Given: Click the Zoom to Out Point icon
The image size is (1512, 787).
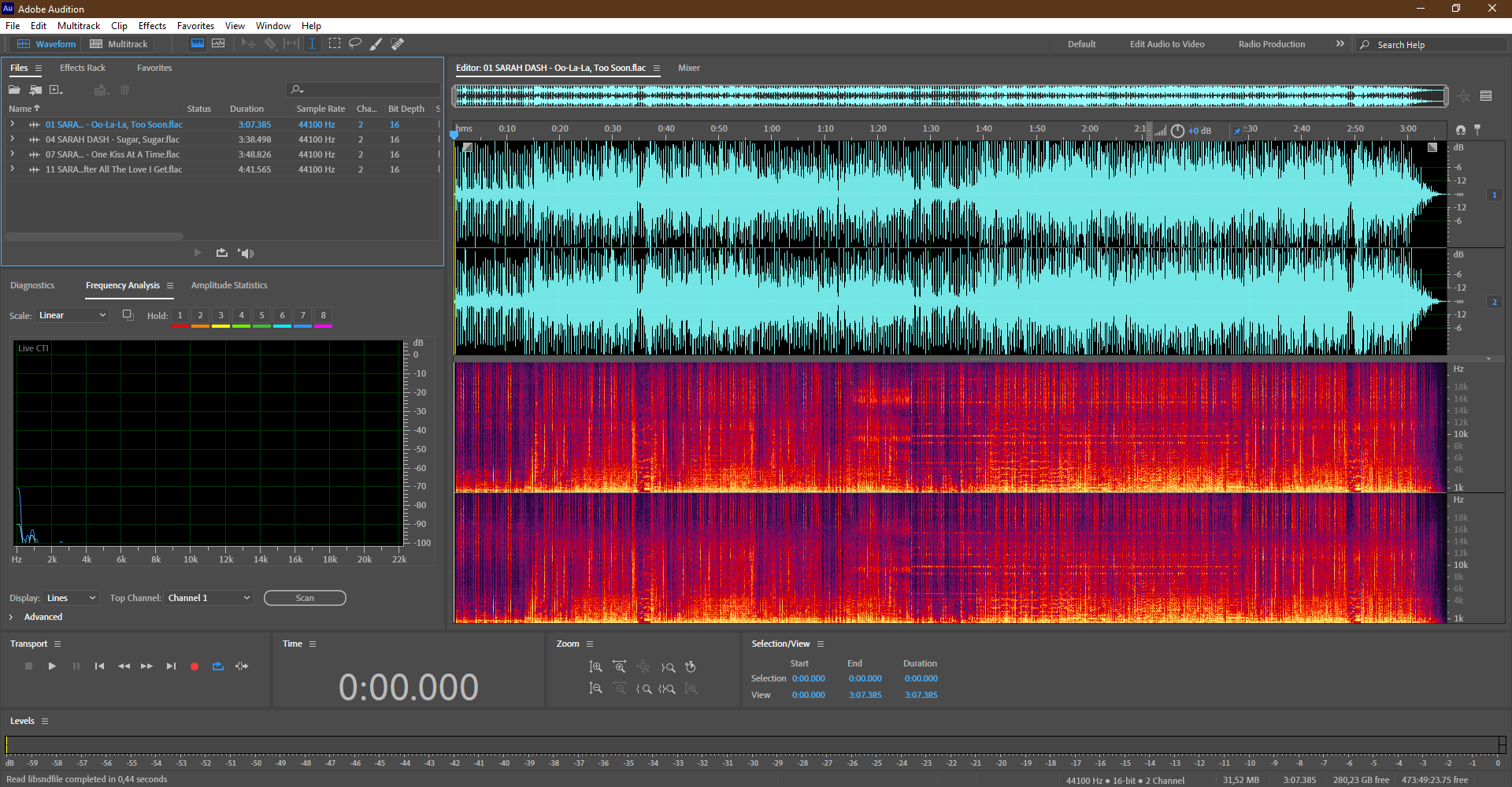Looking at the screenshot, I should tap(643, 689).
